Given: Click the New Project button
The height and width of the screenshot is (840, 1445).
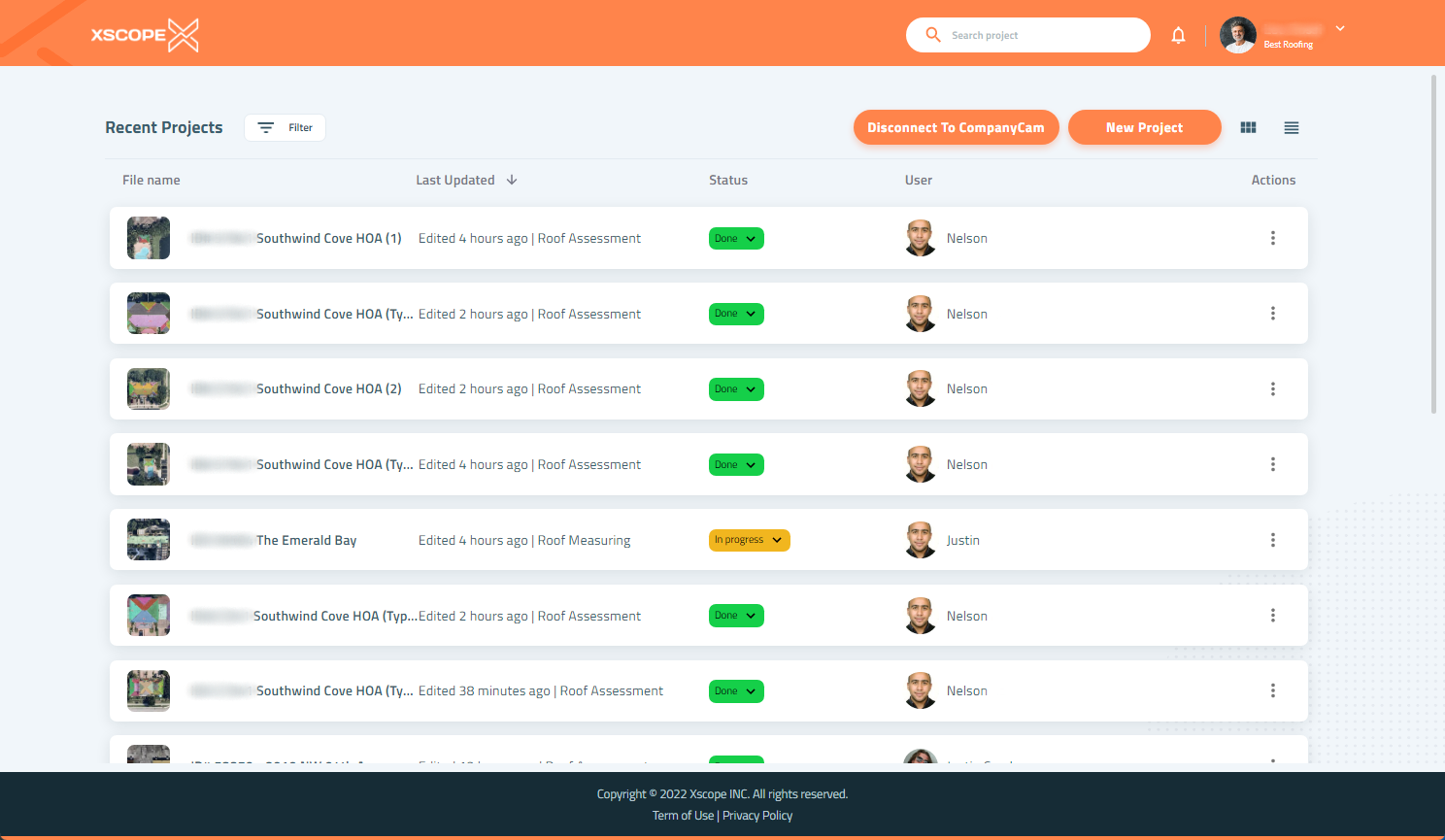Looking at the screenshot, I should pos(1144,127).
